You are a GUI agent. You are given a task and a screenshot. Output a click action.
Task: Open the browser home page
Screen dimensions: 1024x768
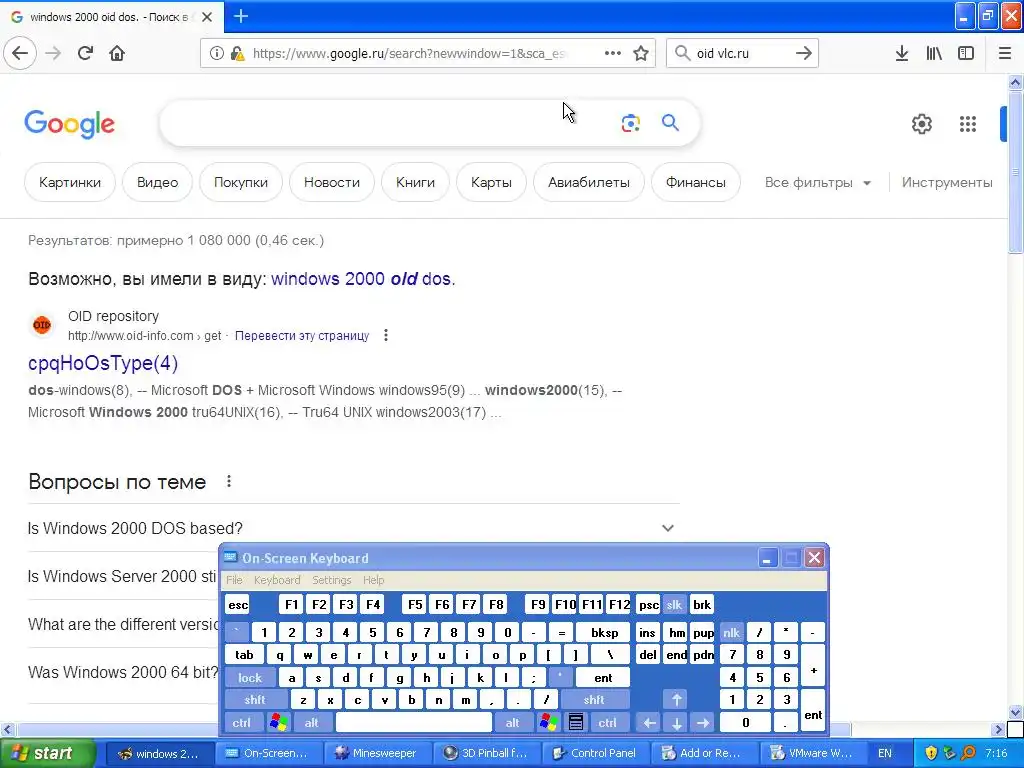[x=117, y=53]
